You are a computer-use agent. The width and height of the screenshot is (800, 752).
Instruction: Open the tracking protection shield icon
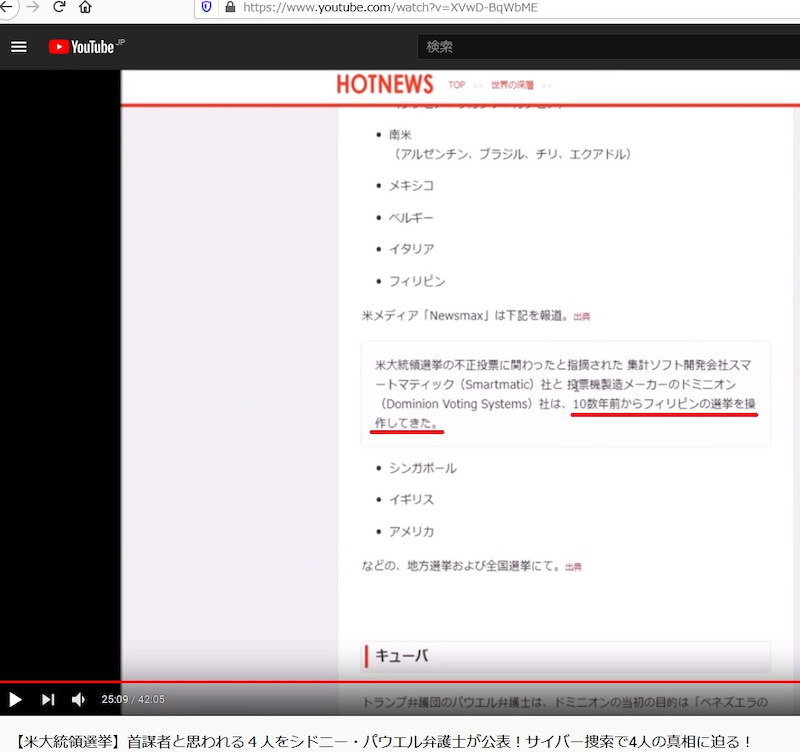click(207, 7)
